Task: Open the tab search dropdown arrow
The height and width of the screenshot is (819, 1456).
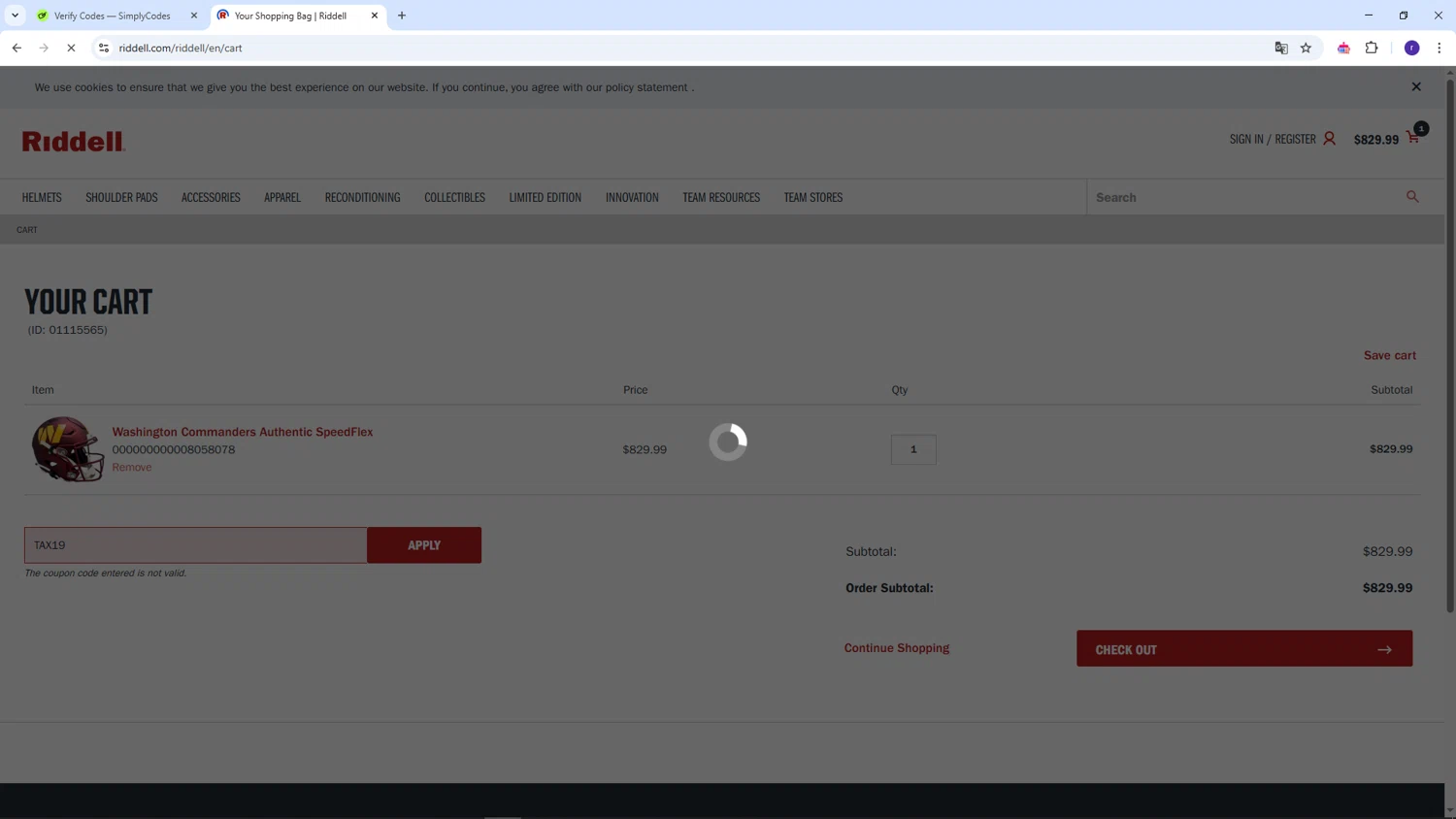Action: click(x=15, y=16)
